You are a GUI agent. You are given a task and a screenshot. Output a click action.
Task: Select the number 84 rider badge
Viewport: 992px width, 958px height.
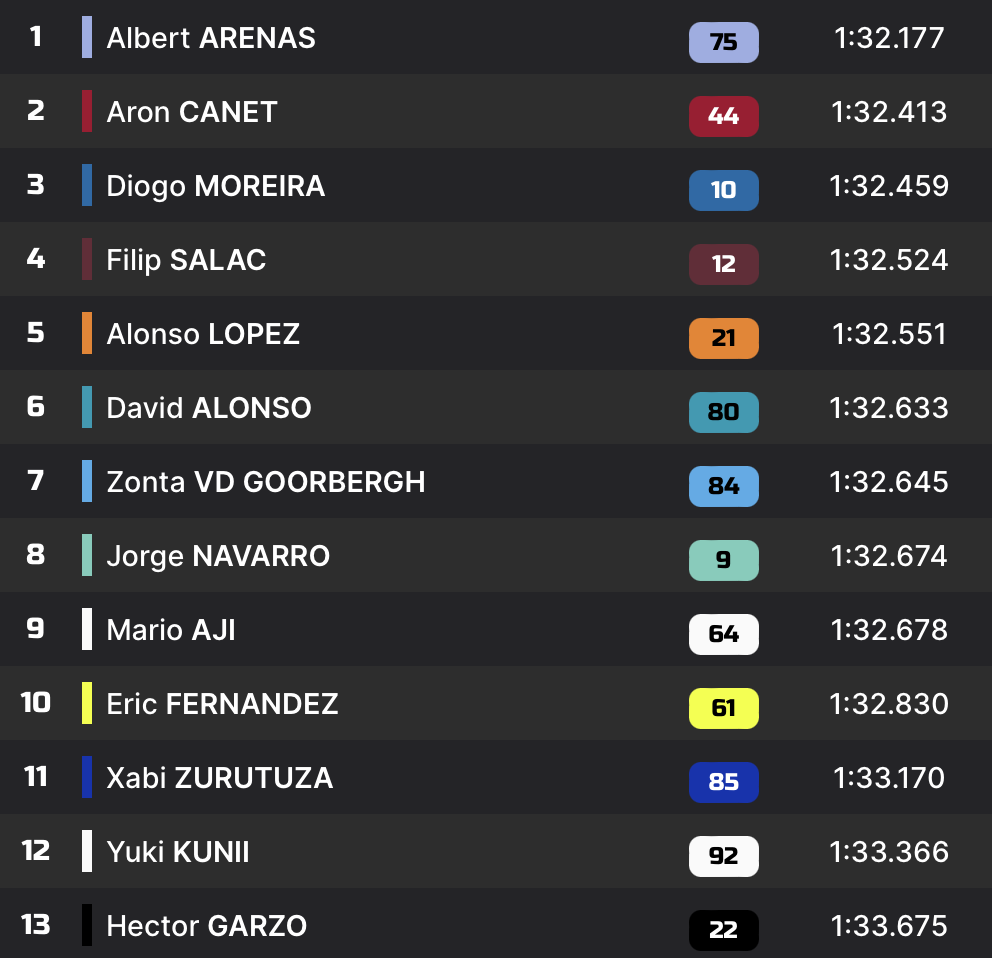coord(723,486)
